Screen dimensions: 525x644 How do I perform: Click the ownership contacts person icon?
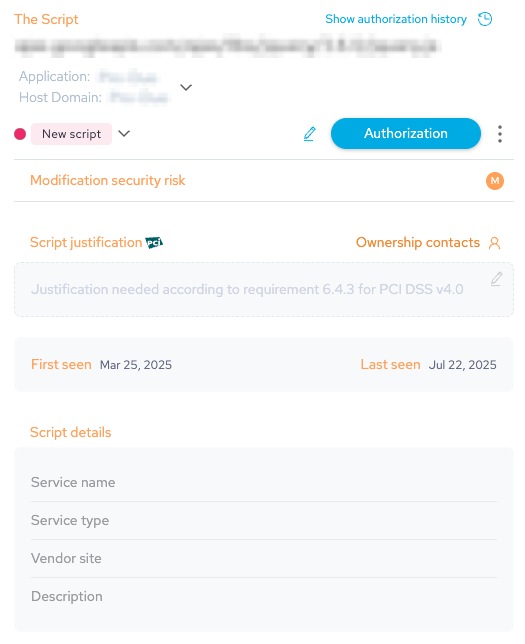(495, 243)
